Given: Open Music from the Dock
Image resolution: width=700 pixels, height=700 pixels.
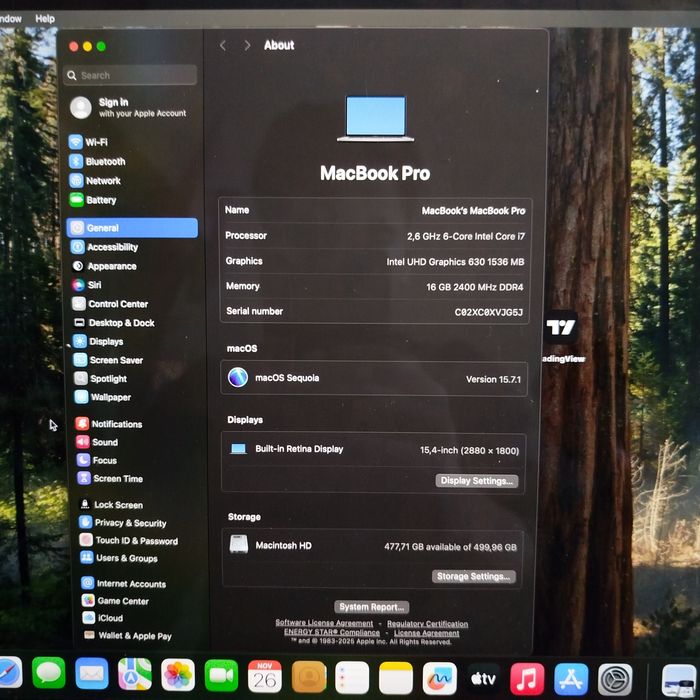Looking at the screenshot, I should [x=527, y=679].
